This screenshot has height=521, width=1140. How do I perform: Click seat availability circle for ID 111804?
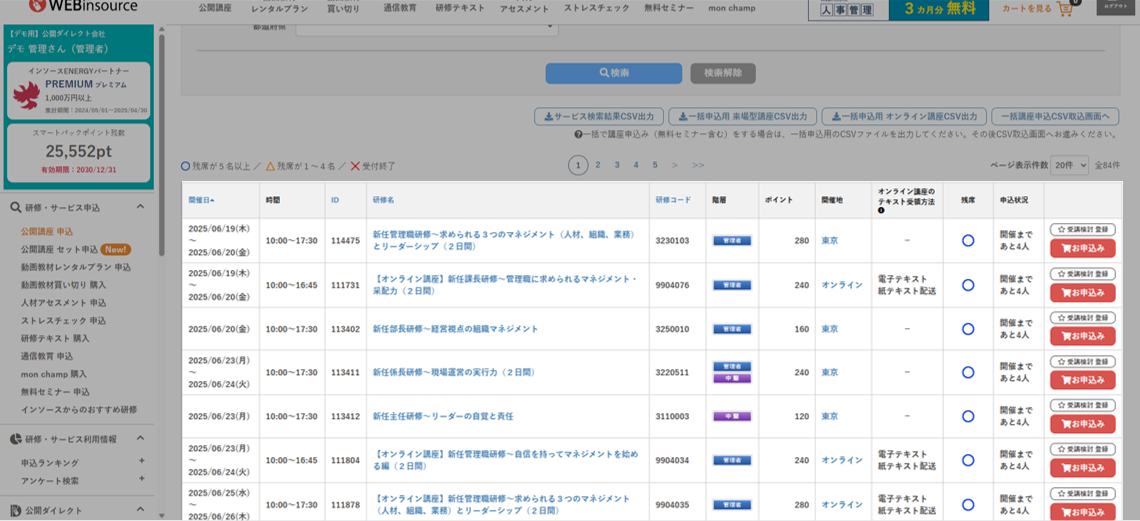click(x=968, y=460)
